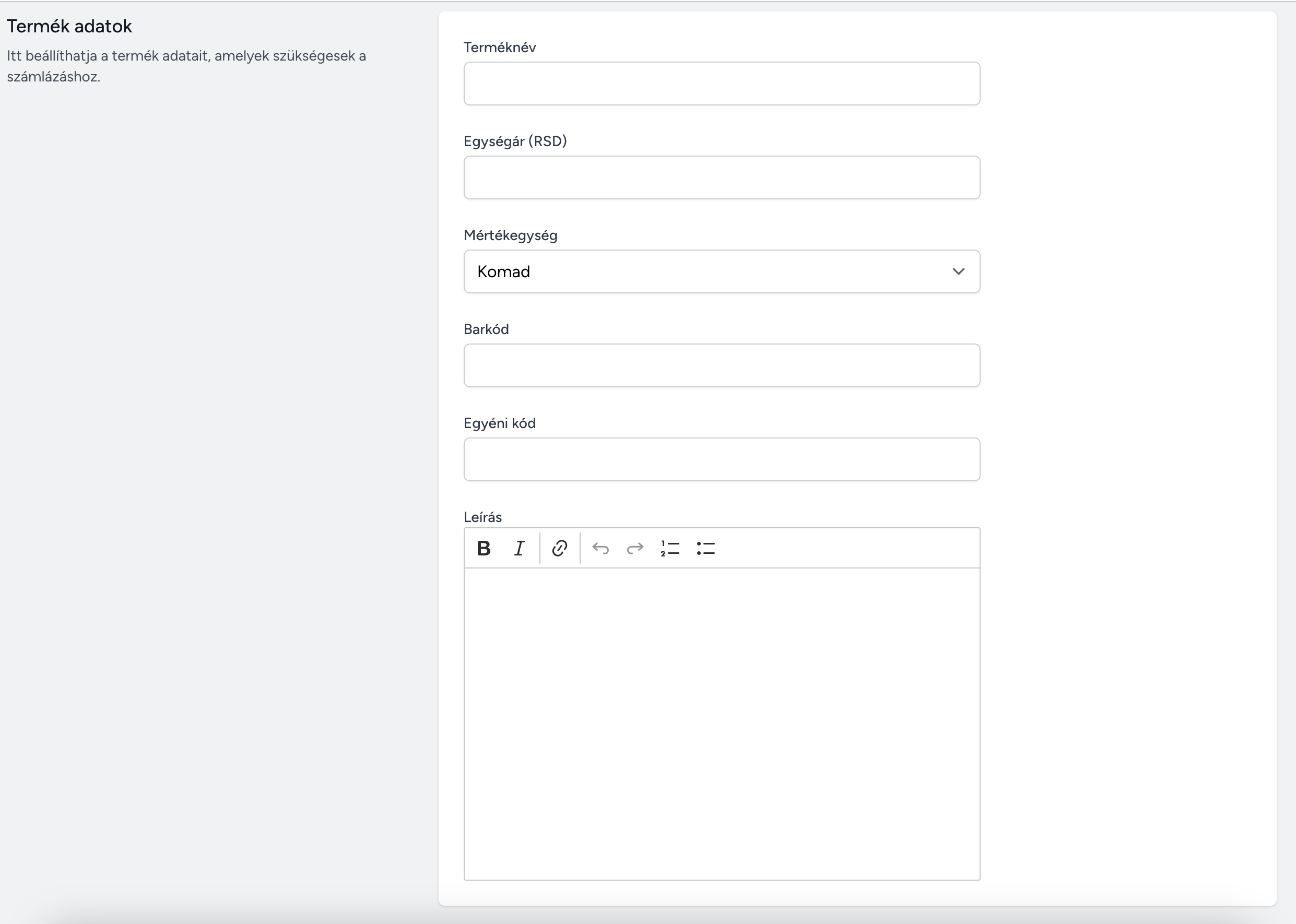Expand unit list with the chevron arrow
Screen dimensions: 1296x924
(x=959, y=271)
